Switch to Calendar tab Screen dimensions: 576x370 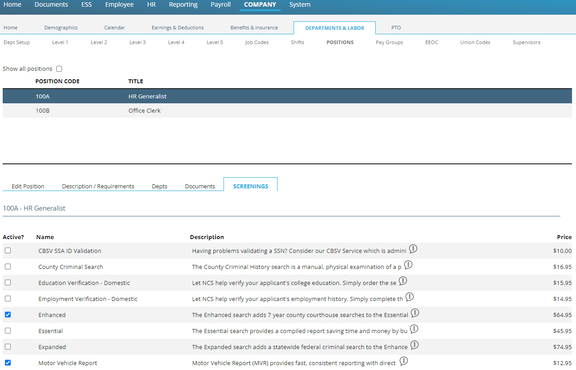coord(114,28)
